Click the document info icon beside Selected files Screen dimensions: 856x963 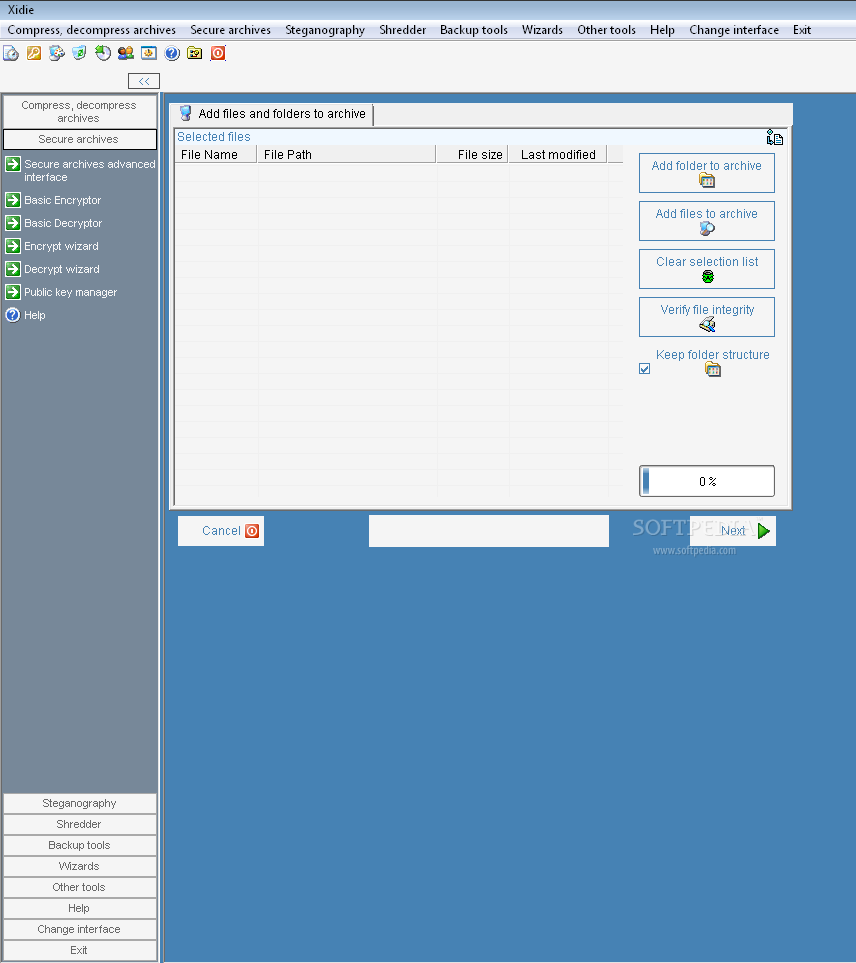(774, 138)
